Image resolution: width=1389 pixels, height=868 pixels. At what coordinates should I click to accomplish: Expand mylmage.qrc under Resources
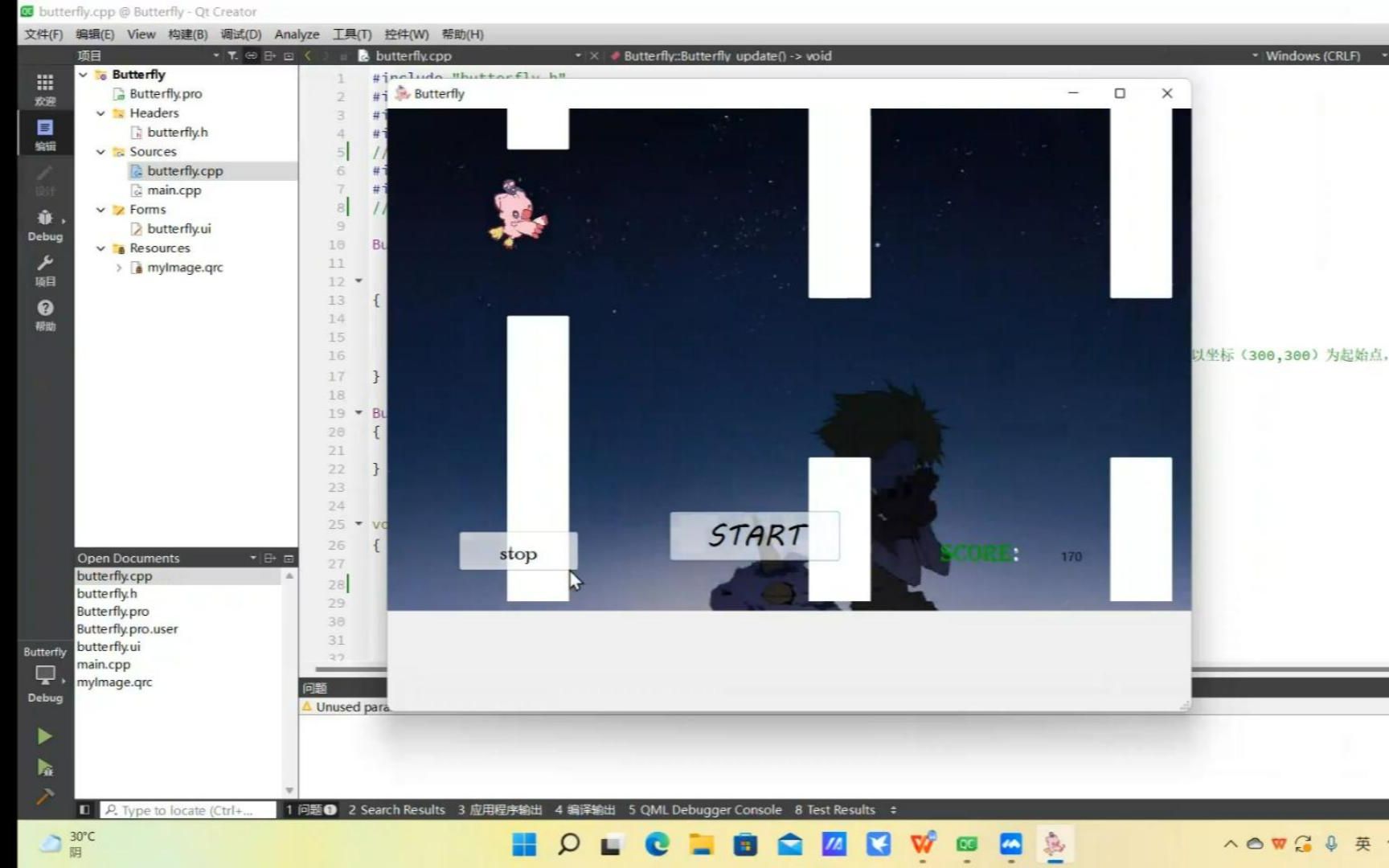tap(119, 267)
